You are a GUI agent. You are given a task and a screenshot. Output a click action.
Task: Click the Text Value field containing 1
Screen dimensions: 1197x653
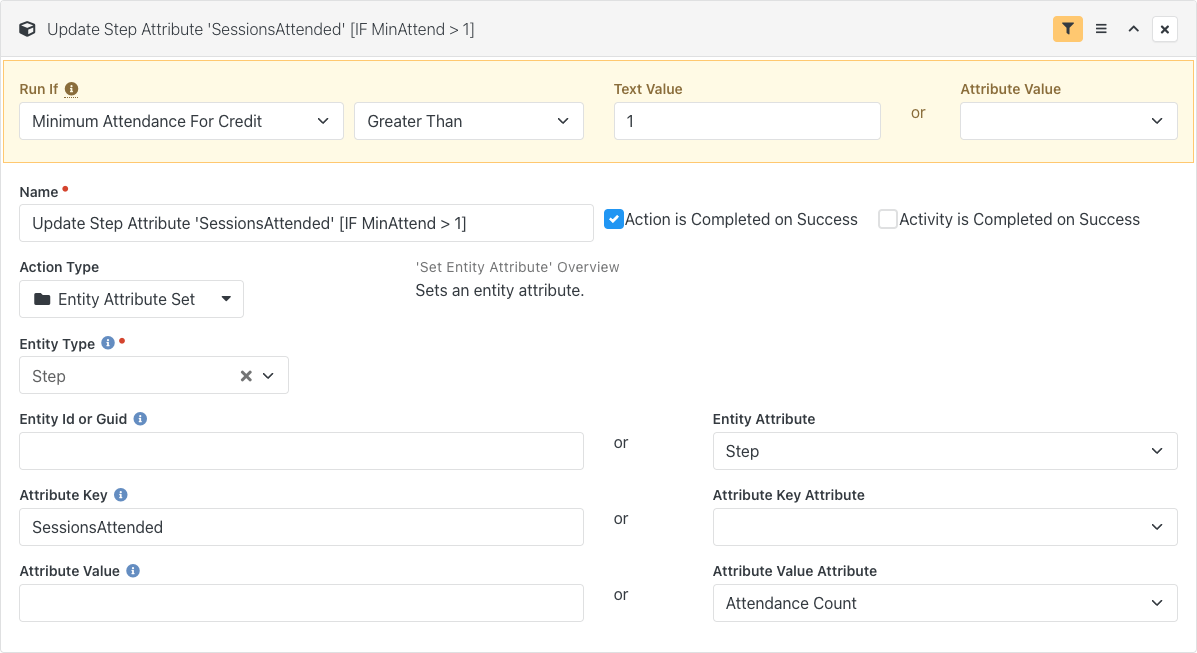pyautogui.click(x=747, y=121)
